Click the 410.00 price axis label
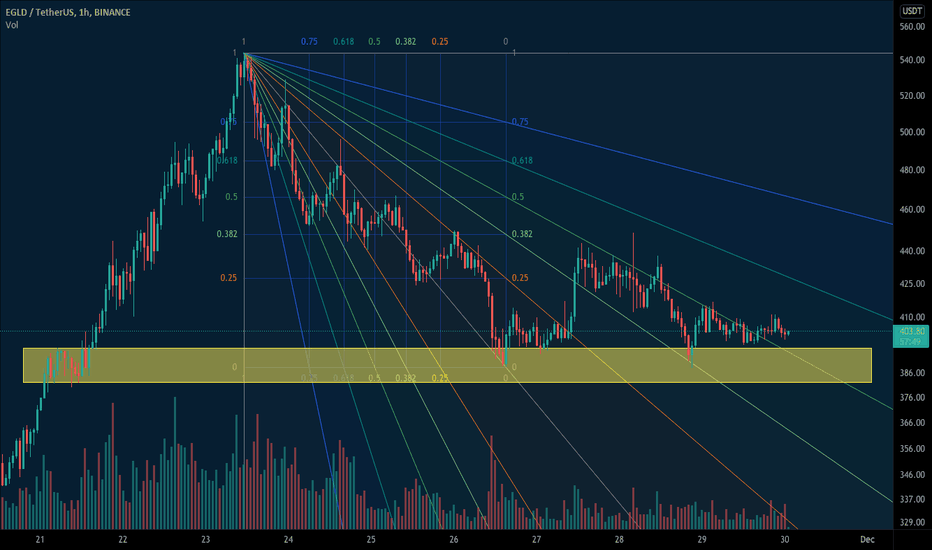This screenshot has width=932, height=550. click(x=912, y=318)
